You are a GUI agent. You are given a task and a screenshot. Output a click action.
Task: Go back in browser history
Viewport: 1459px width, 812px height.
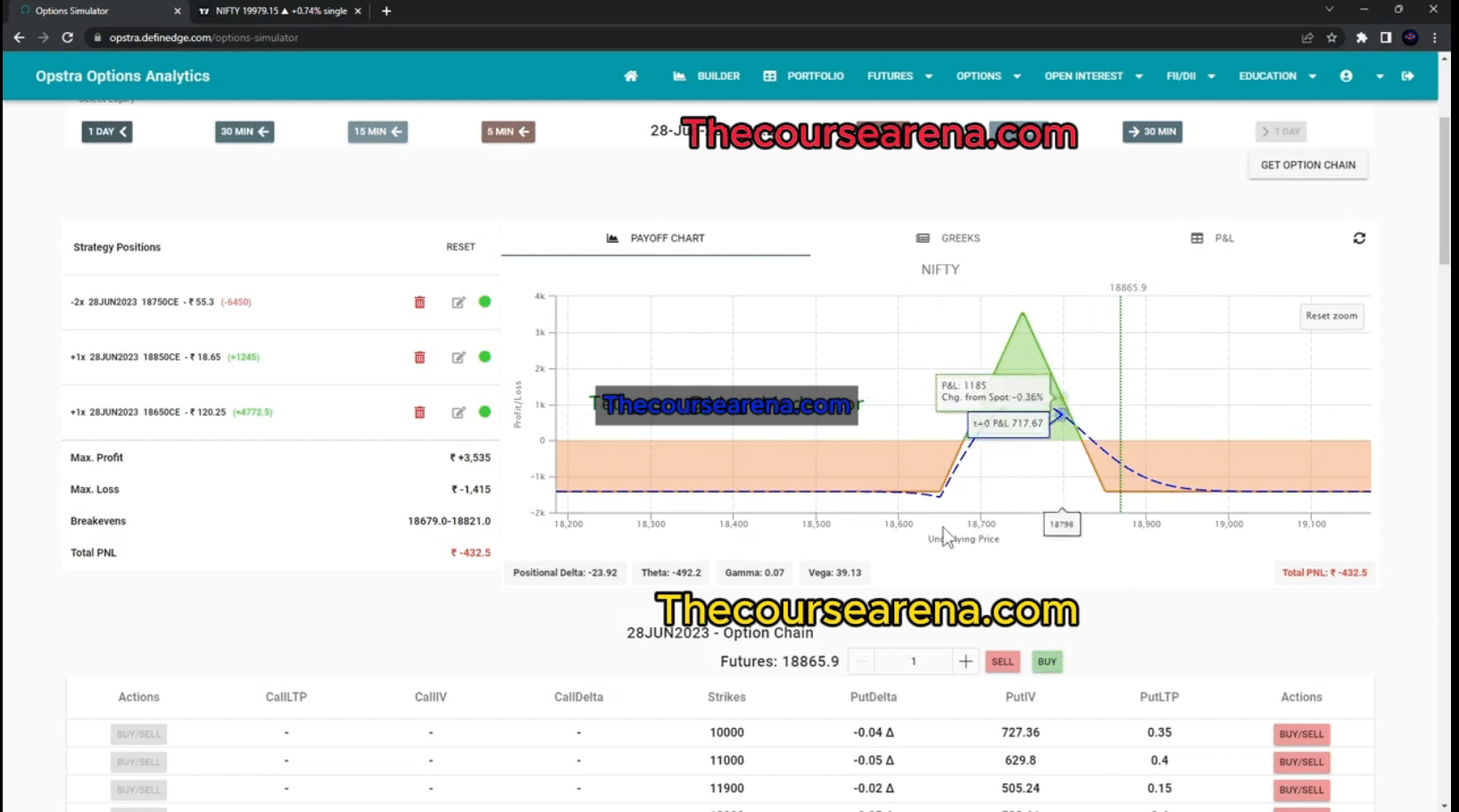(19, 37)
